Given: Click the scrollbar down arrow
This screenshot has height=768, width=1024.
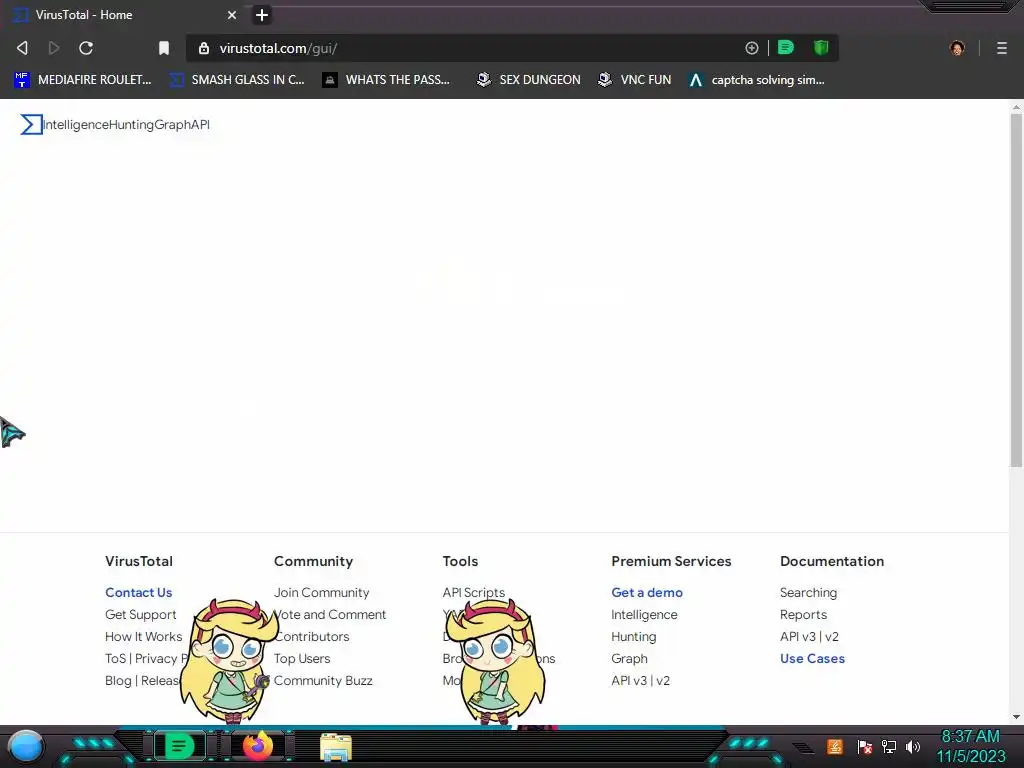Looking at the screenshot, I should tap(1016, 717).
